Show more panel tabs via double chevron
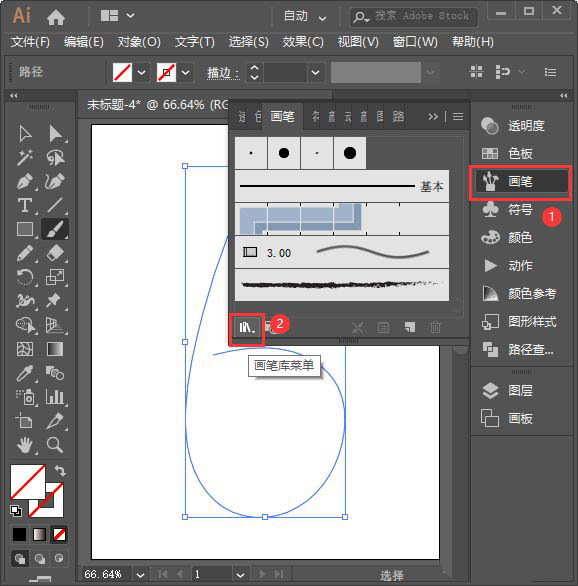 [x=433, y=117]
